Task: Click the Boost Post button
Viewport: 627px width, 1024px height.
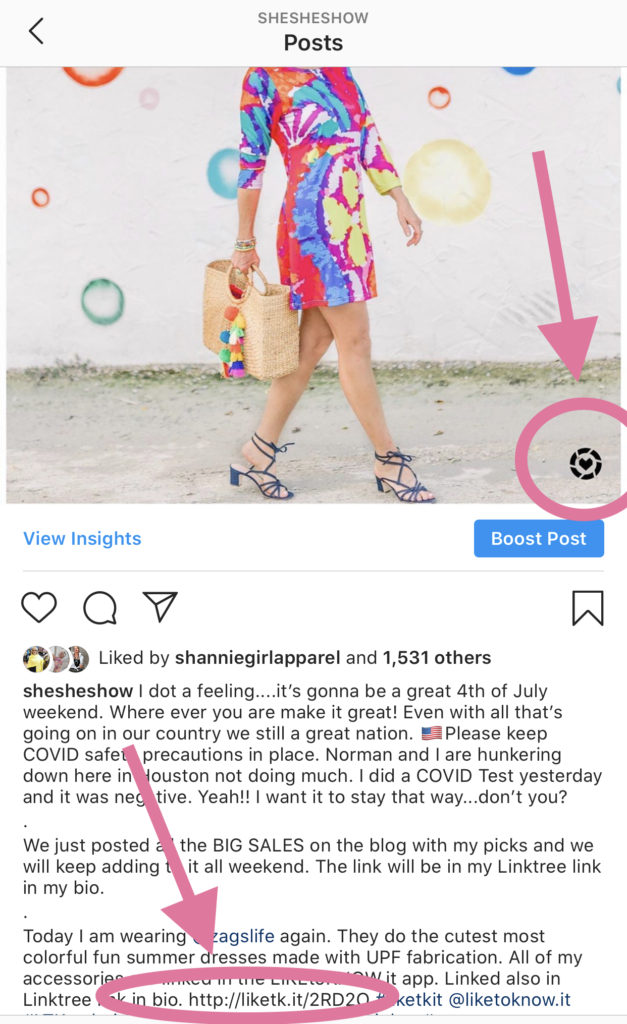Action: (539, 539)
